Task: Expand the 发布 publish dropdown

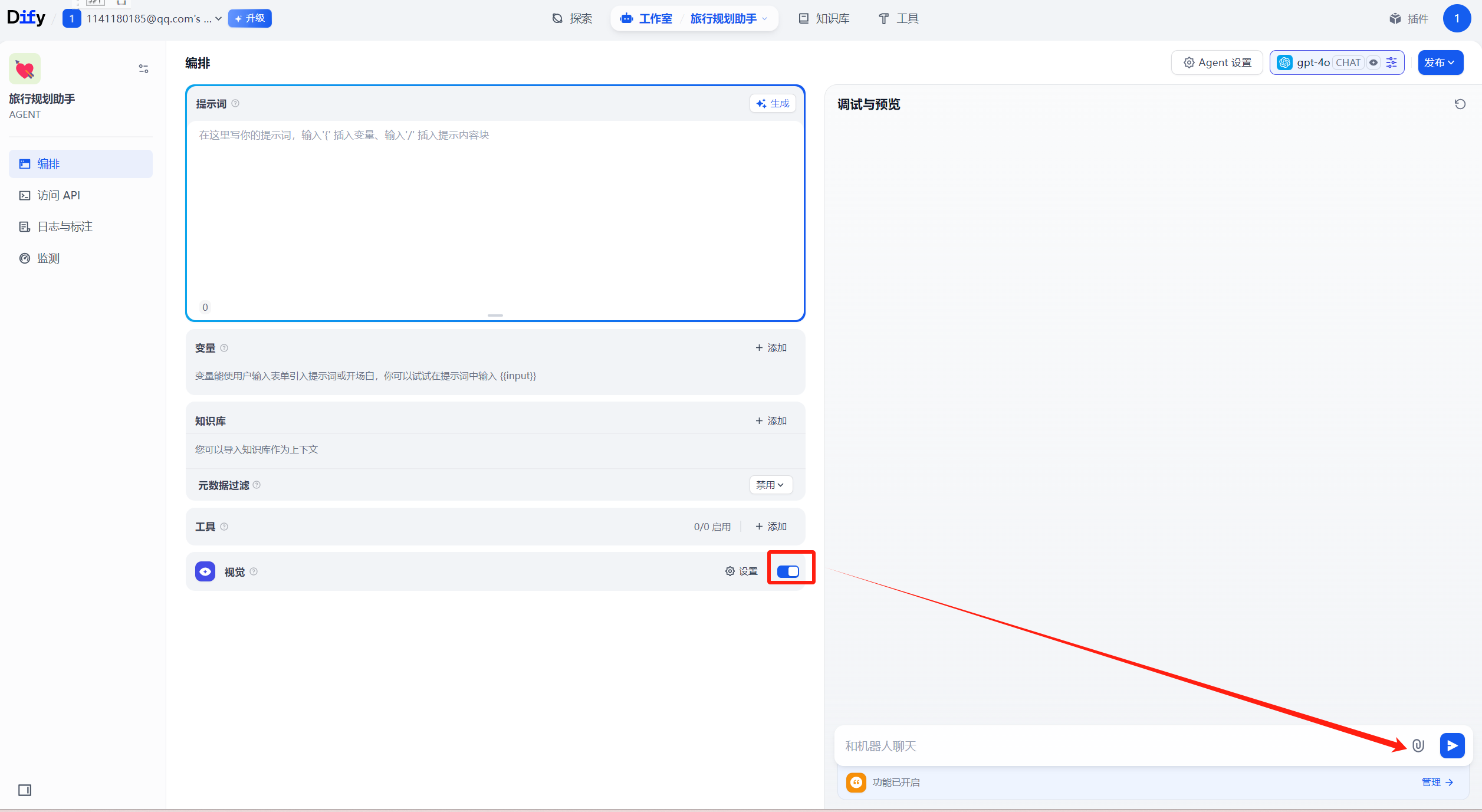Action: [x=1440, y=63]
